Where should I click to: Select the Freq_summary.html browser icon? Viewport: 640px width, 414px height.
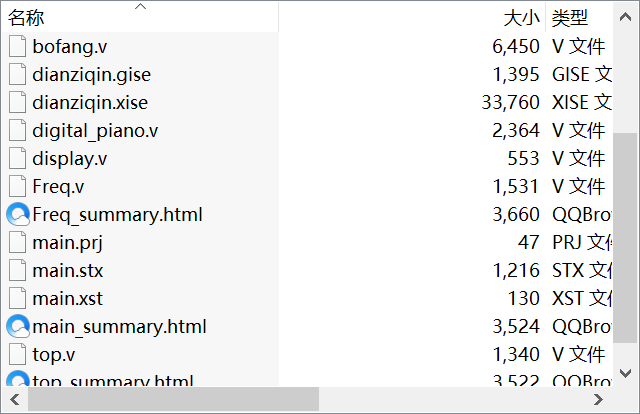click(17, 214)
